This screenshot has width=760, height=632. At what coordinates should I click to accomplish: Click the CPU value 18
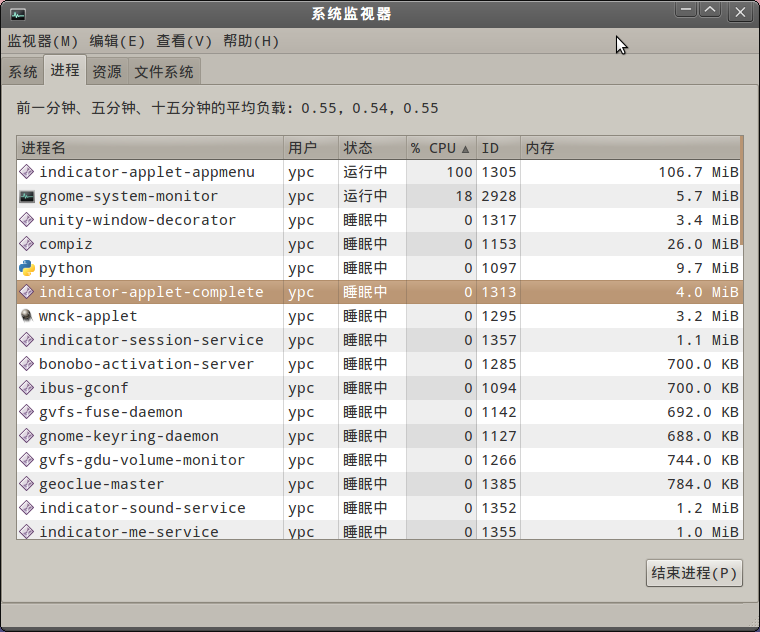click(464, 196)
